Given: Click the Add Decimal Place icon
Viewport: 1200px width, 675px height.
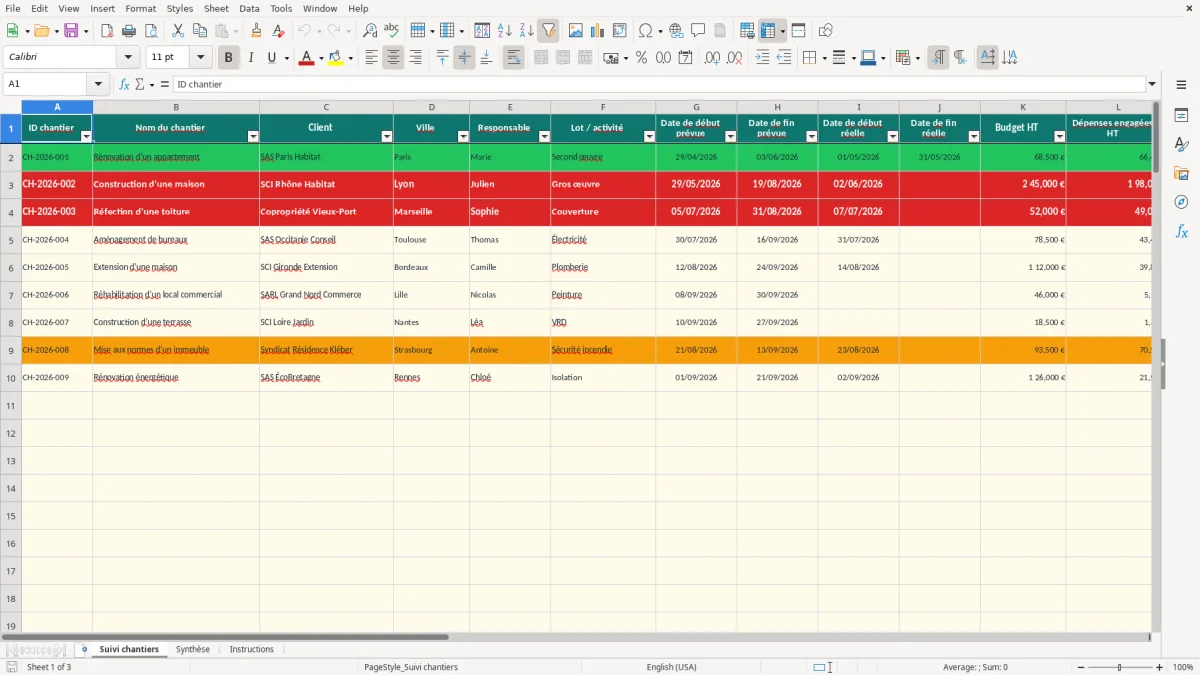Looking at the screenshot, I should [x=712, y=58].
